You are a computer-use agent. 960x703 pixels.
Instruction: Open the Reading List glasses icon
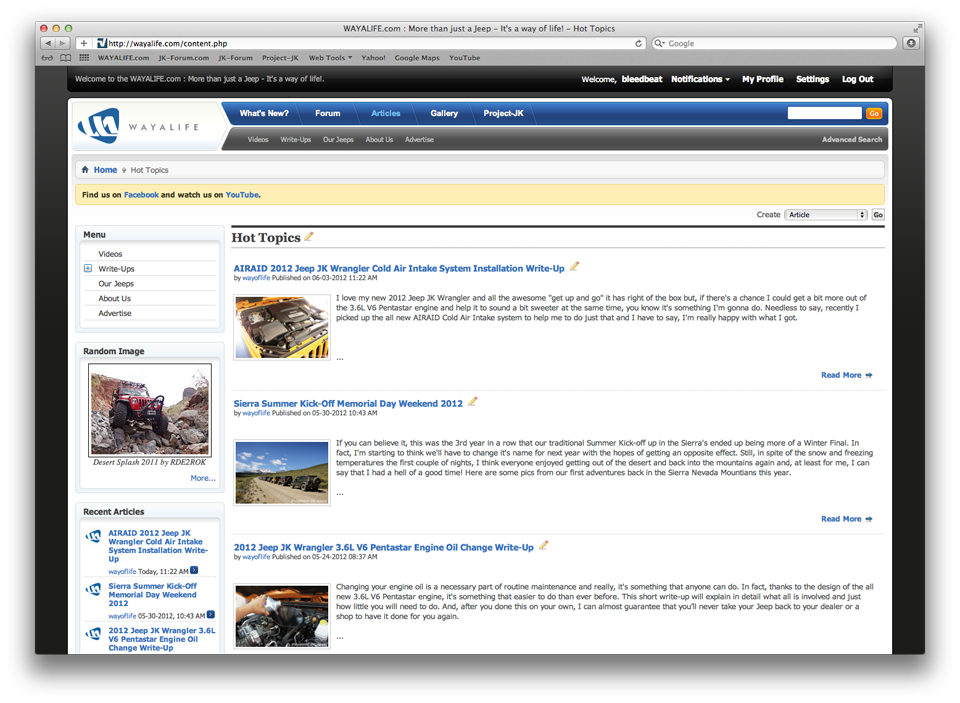(47, 58)
